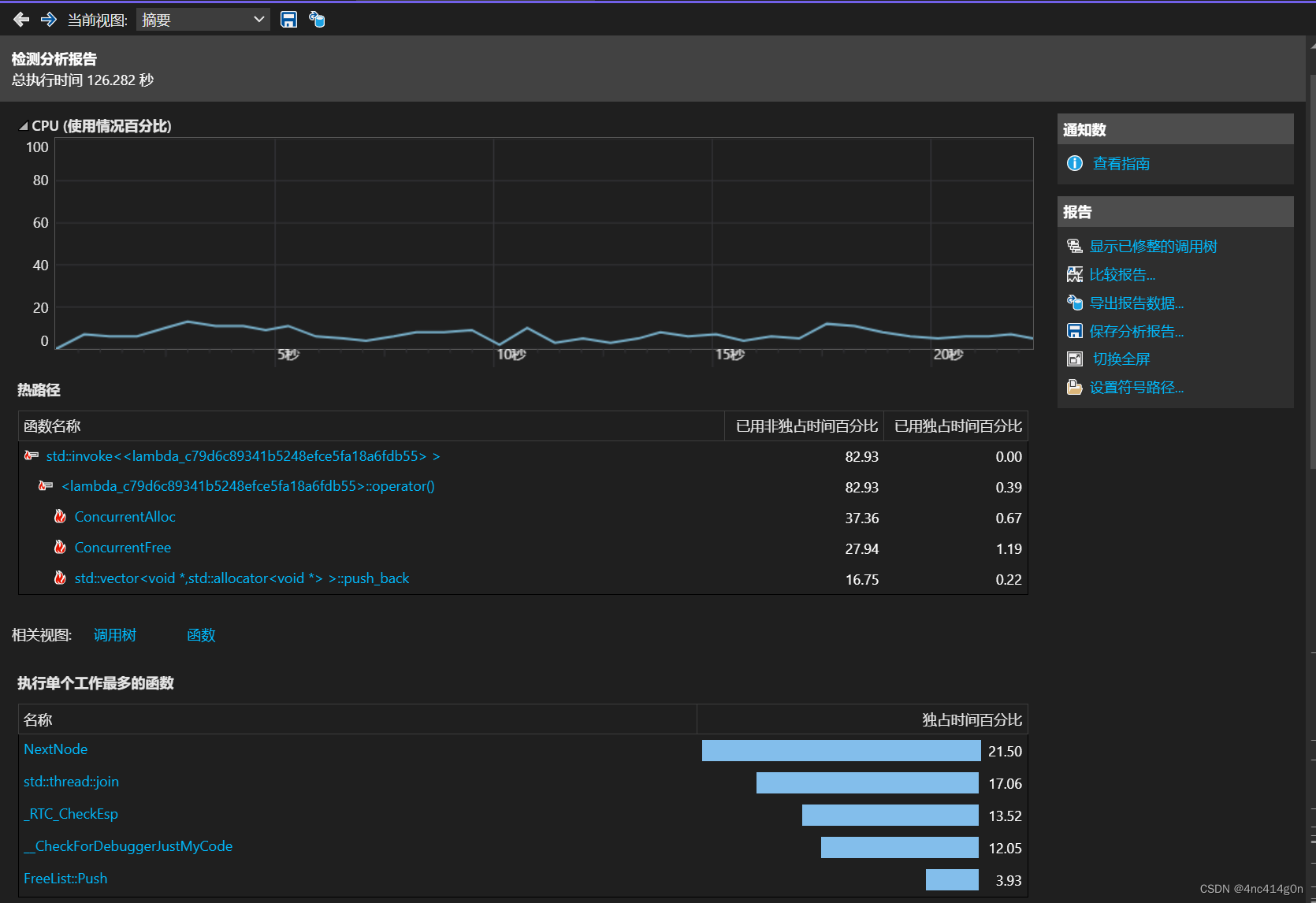Click the NextNode 21.50 percentage bar
Image resolution: width=1316 pixels, height=903 pixels.
coord(841,751)
